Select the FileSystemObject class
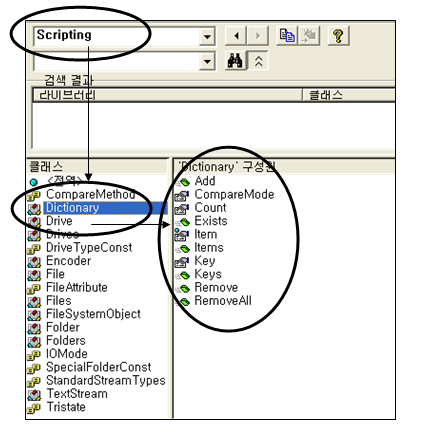The image size is (432, 425). [93, 314]
